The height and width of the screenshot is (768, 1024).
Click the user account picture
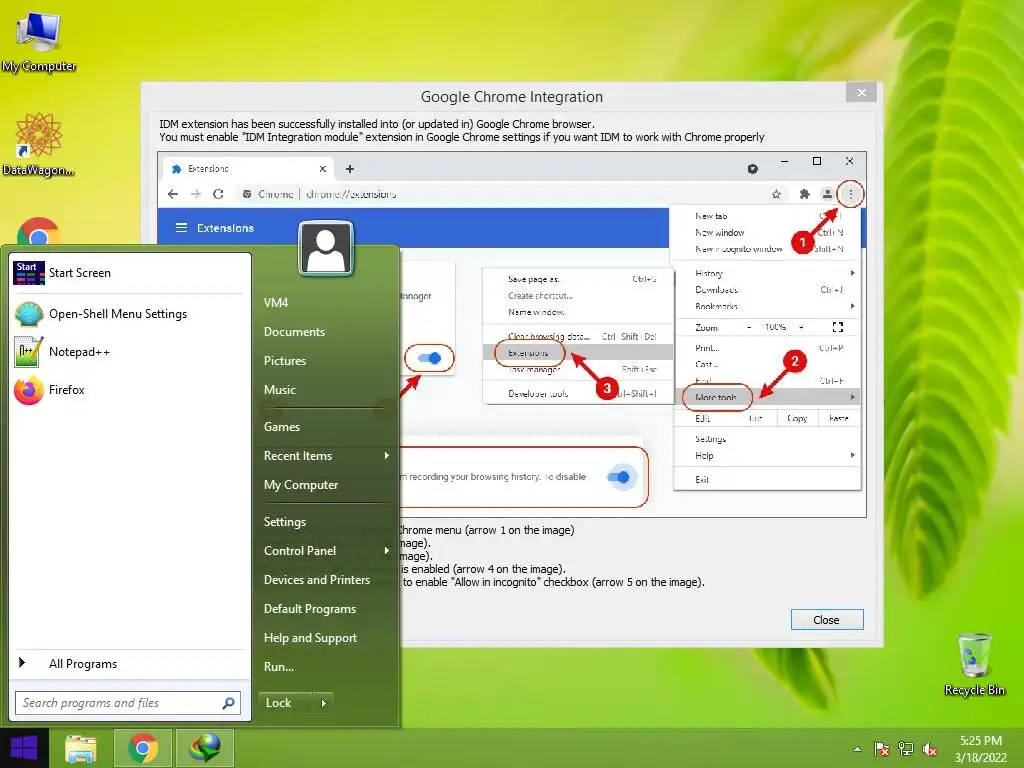click(326, 248)
